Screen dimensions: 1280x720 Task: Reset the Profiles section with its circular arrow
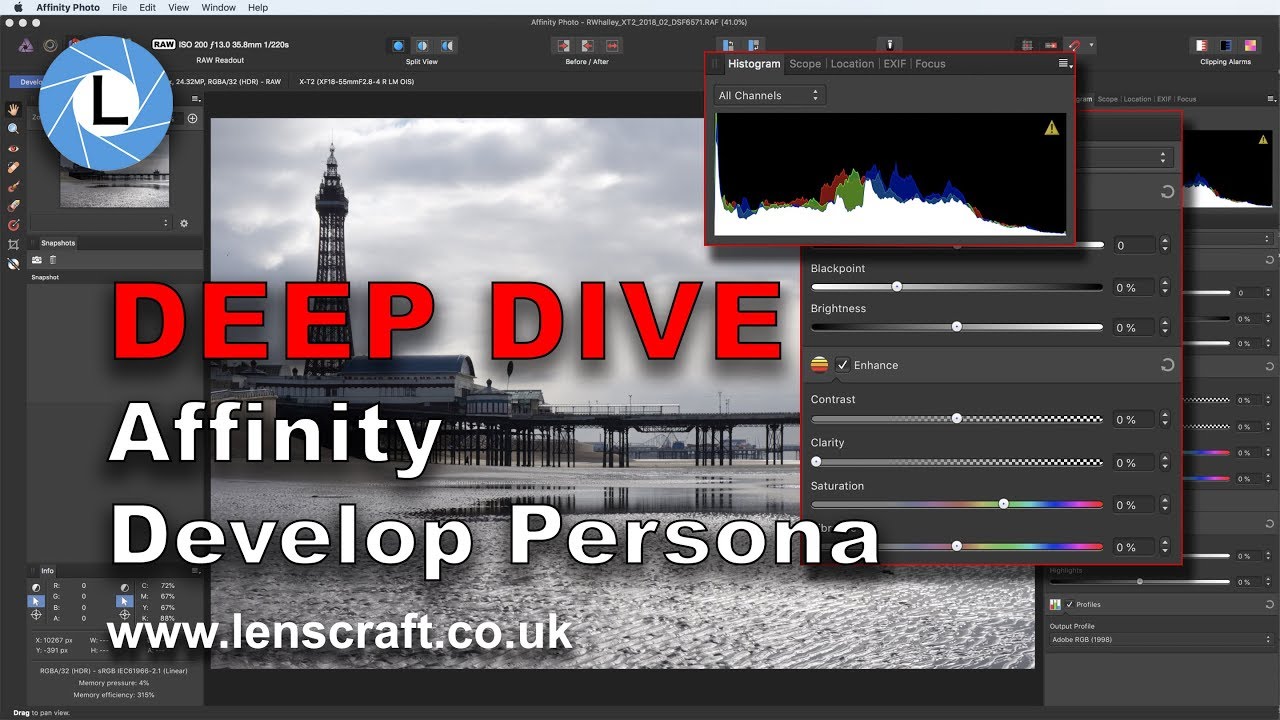click(x=1270, y=604)
